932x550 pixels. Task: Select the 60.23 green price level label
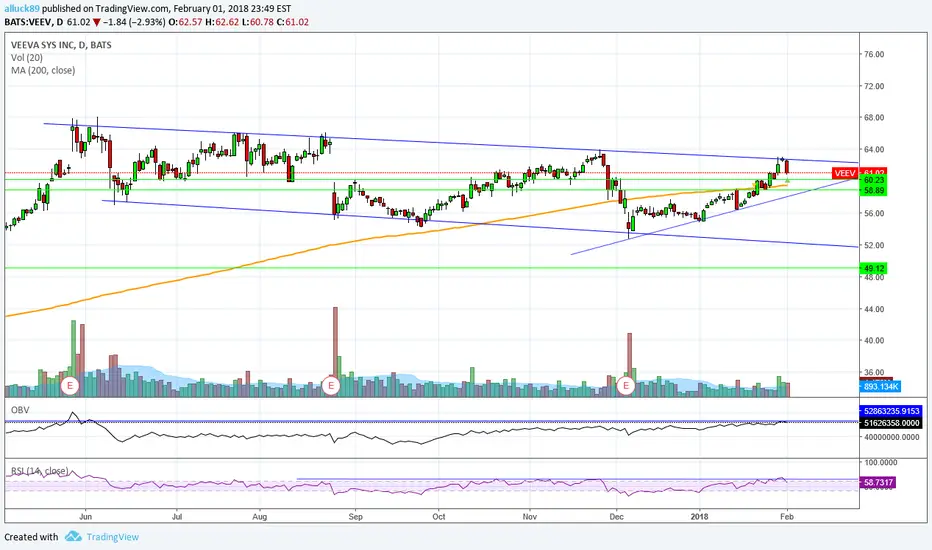[x=874, y=180]
